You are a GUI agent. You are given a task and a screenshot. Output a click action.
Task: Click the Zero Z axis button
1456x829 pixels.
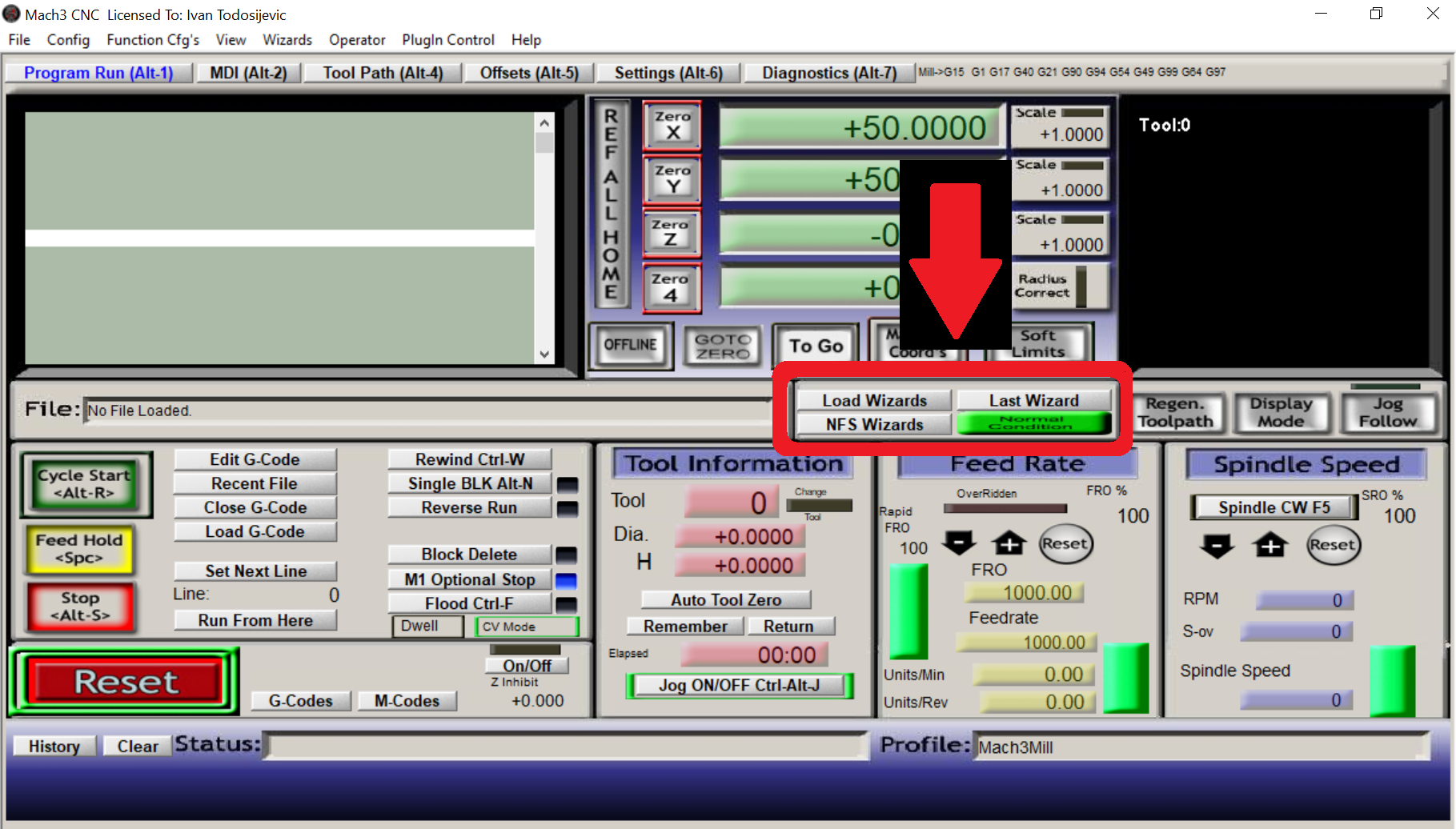672,233
